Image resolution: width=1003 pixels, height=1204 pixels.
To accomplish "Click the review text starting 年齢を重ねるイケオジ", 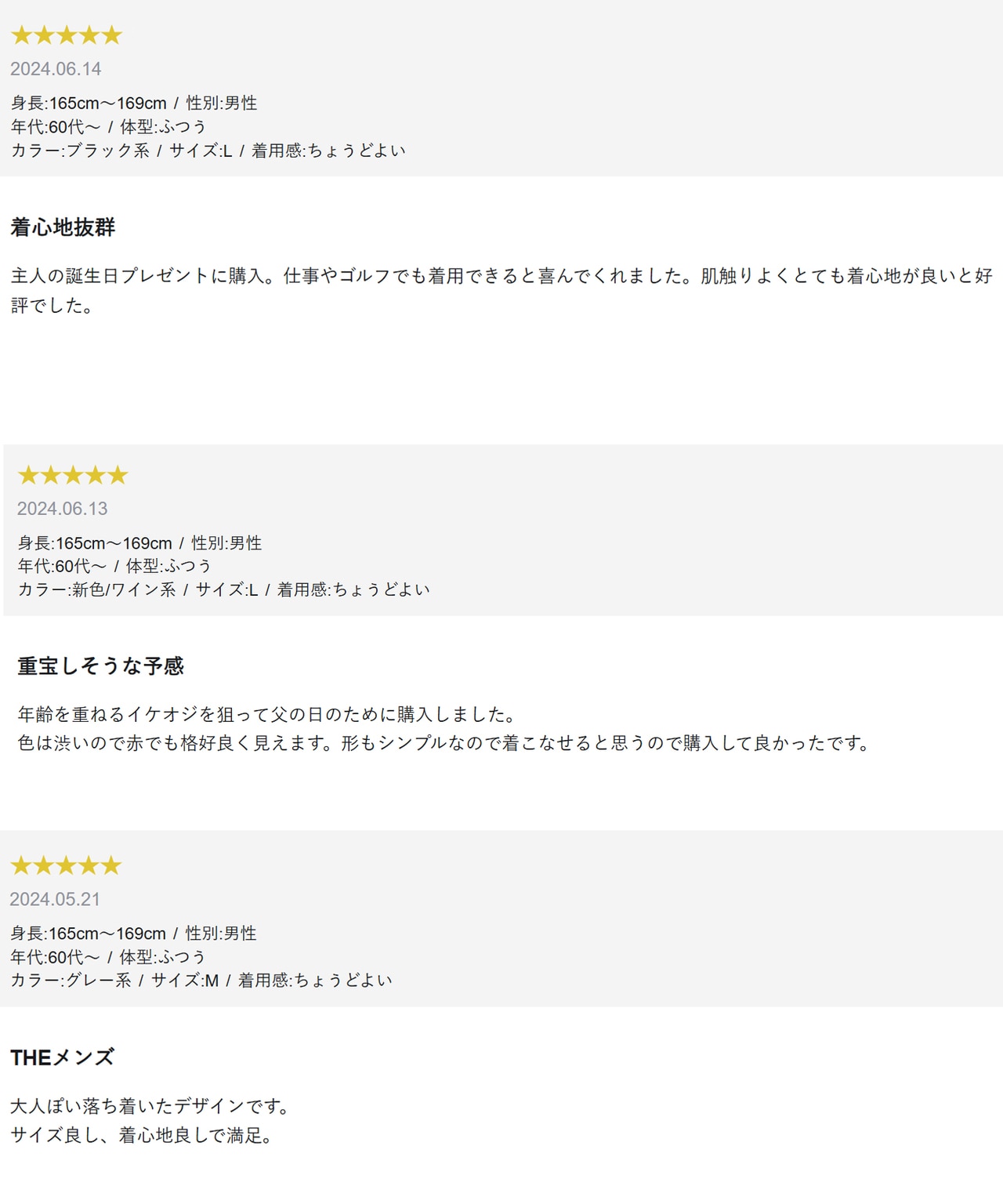I will coord(266,714).
